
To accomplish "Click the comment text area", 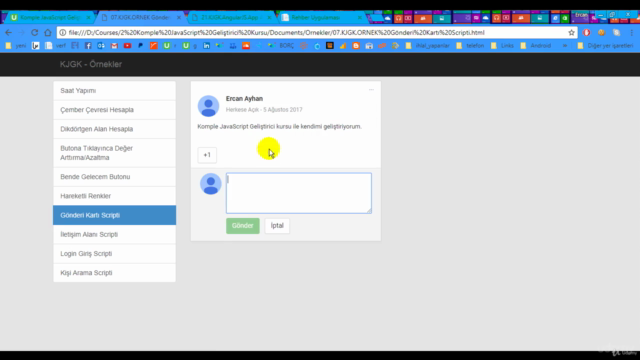I will pyautogui.click(x=299, y=193).
